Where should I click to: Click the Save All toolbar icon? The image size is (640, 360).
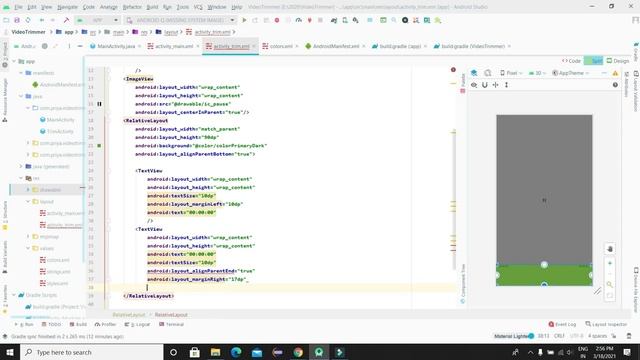(x=17, y=20)
